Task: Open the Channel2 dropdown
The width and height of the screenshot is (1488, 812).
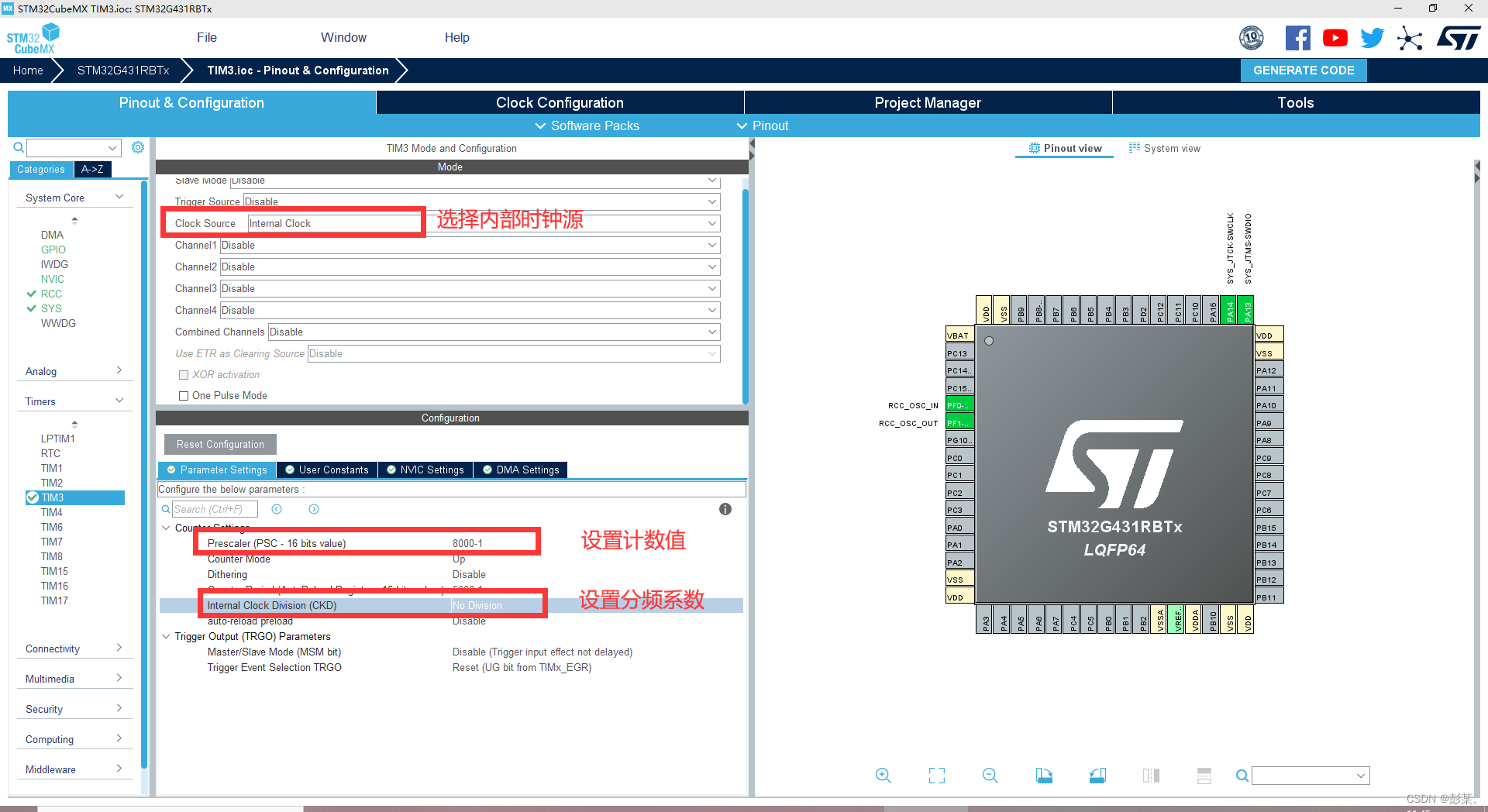Action: pos(470,267)
